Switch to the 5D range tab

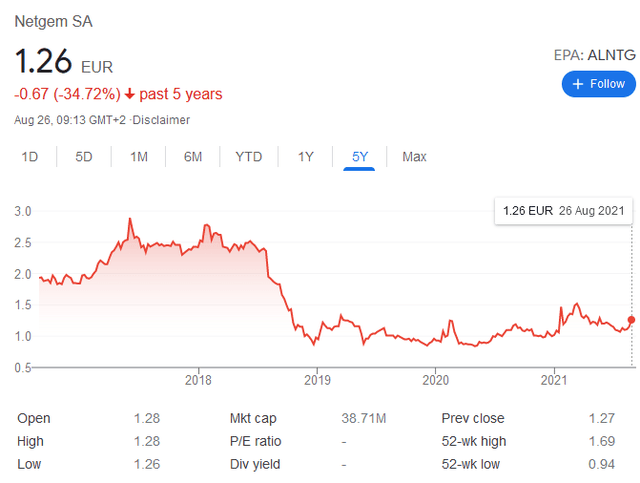[x=84, y=157]
